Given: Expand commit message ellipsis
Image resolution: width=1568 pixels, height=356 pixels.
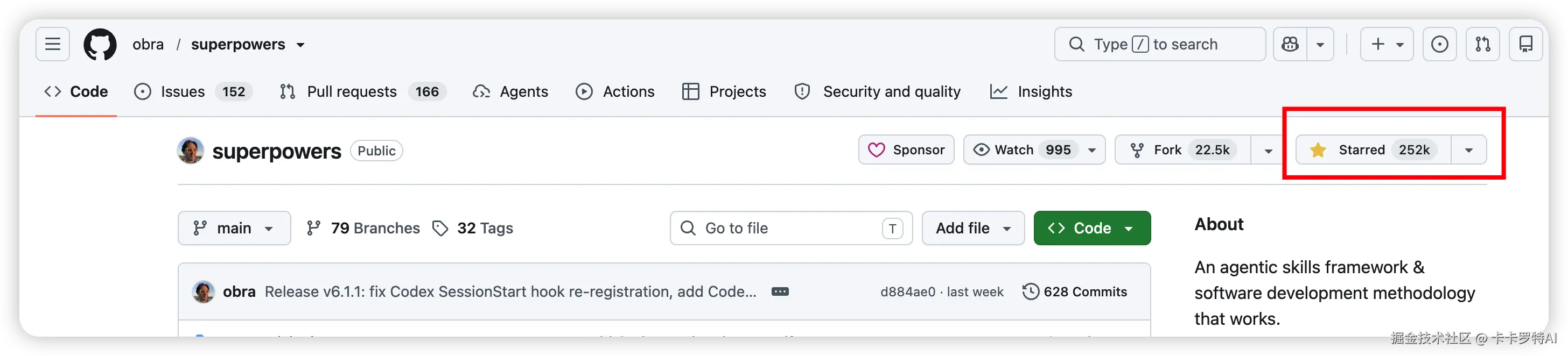Looking at the screenshot, I should coord(780,291).
